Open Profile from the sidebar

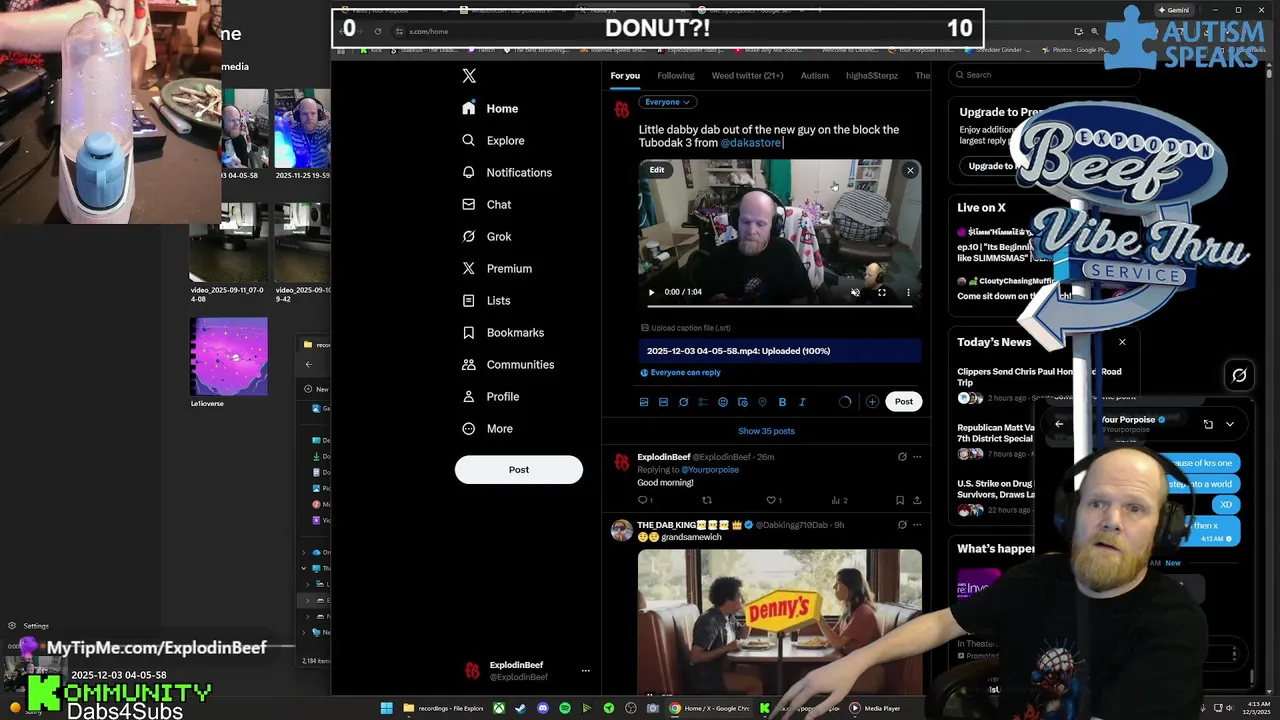tap(491, 396)
